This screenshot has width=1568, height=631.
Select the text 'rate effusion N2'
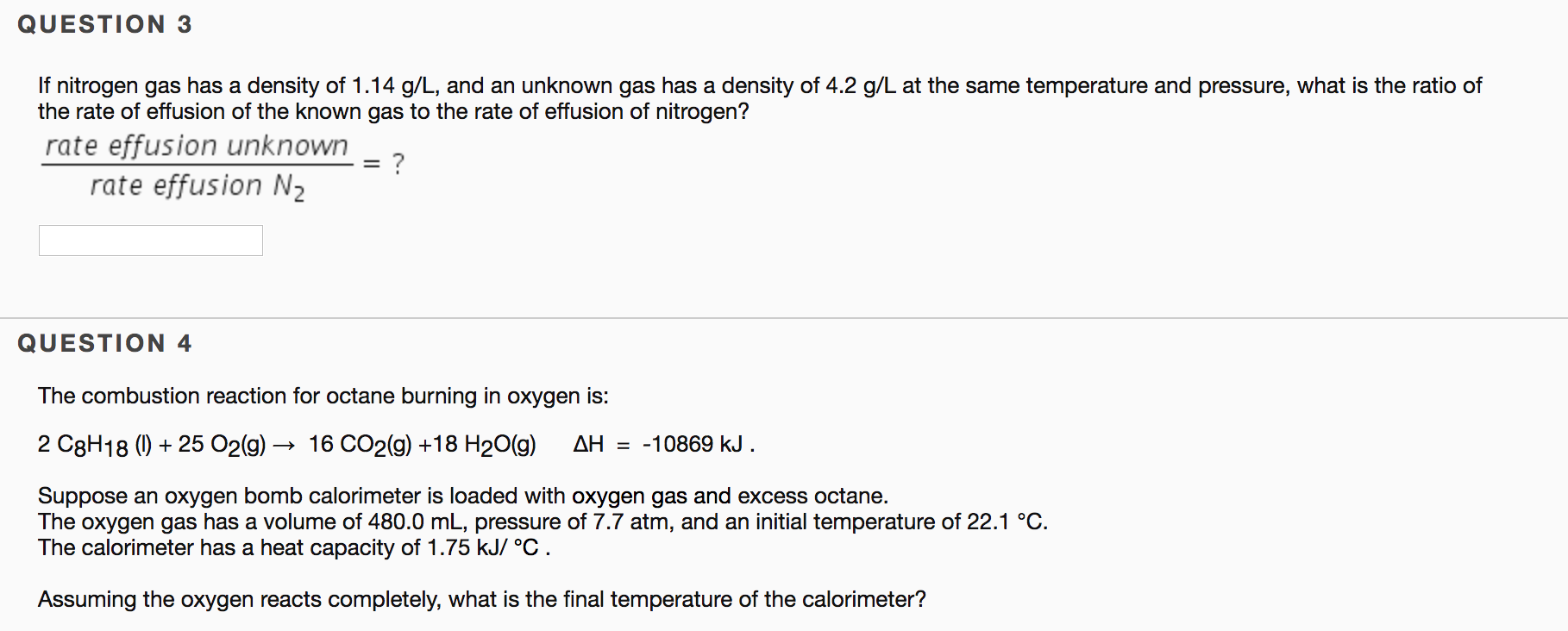point(197,184)
